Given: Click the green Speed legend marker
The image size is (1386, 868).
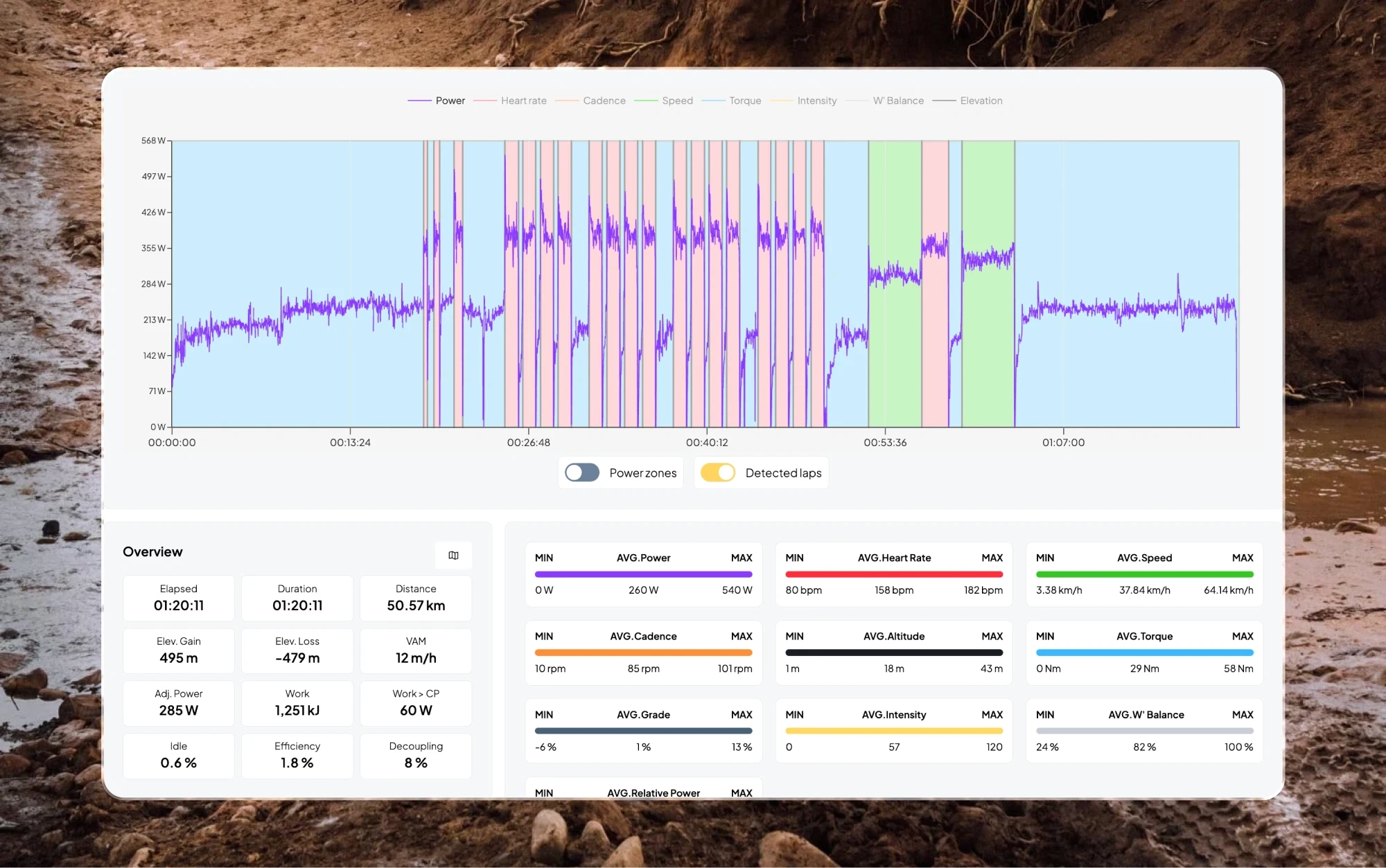Looking at the screenshot, I should [647, 100].
